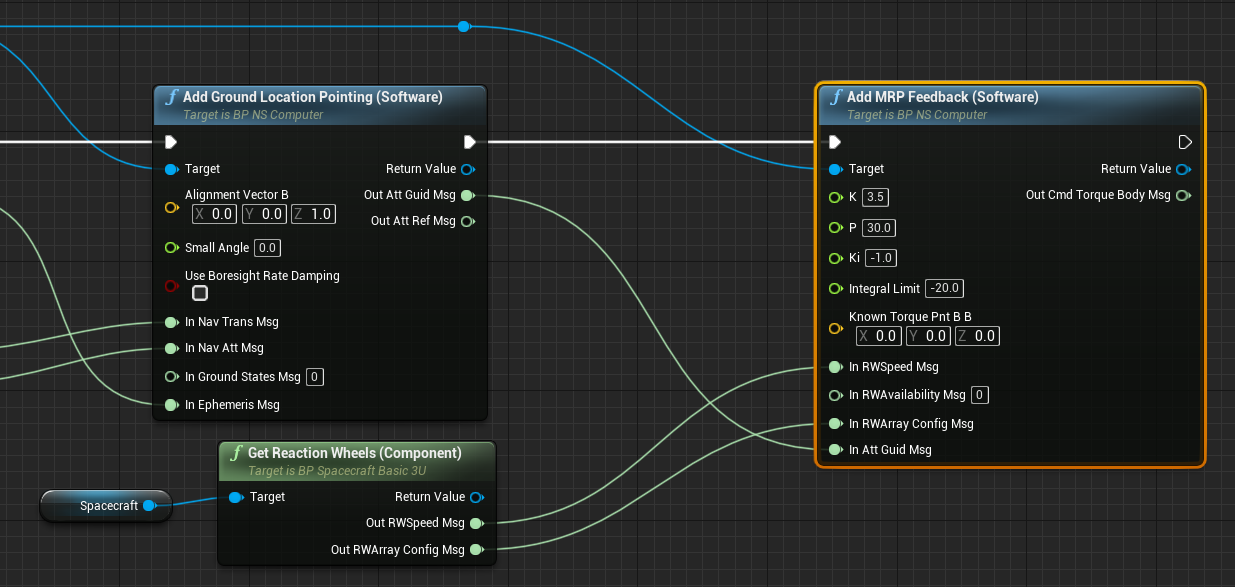The height and width of the screenshot is (587, 1235).
Task: Click the Out RWSpeed Msg output pin
Action: (x=477, y=523)
